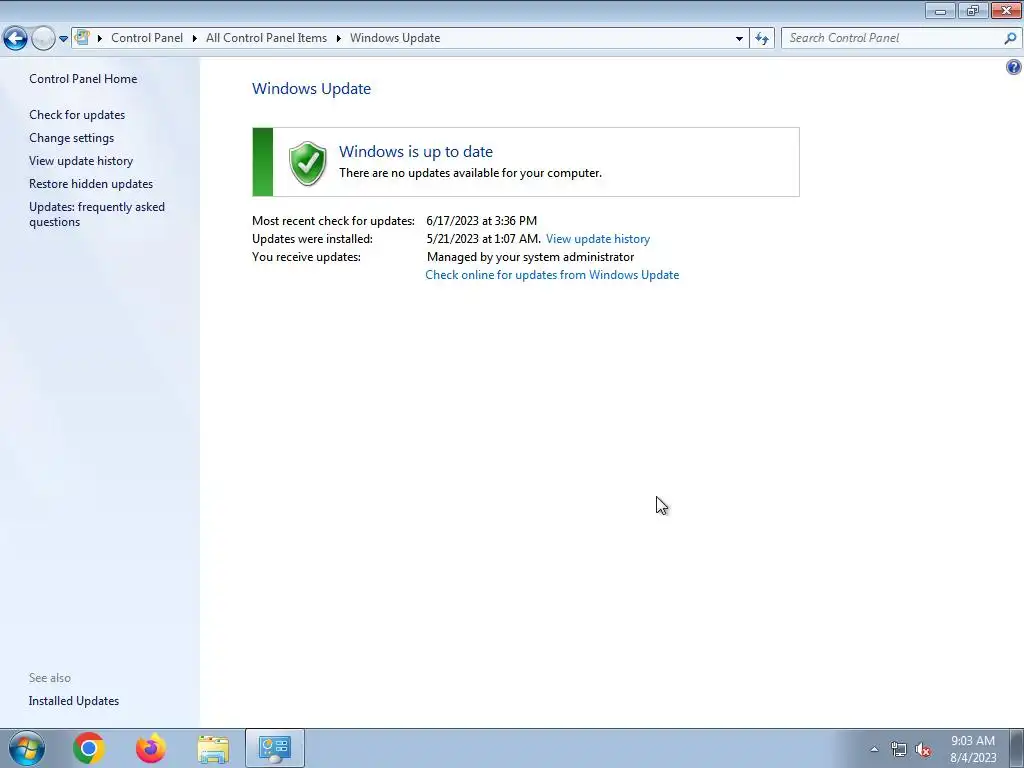Go back using the blue Back arrow

click(16, 39)
